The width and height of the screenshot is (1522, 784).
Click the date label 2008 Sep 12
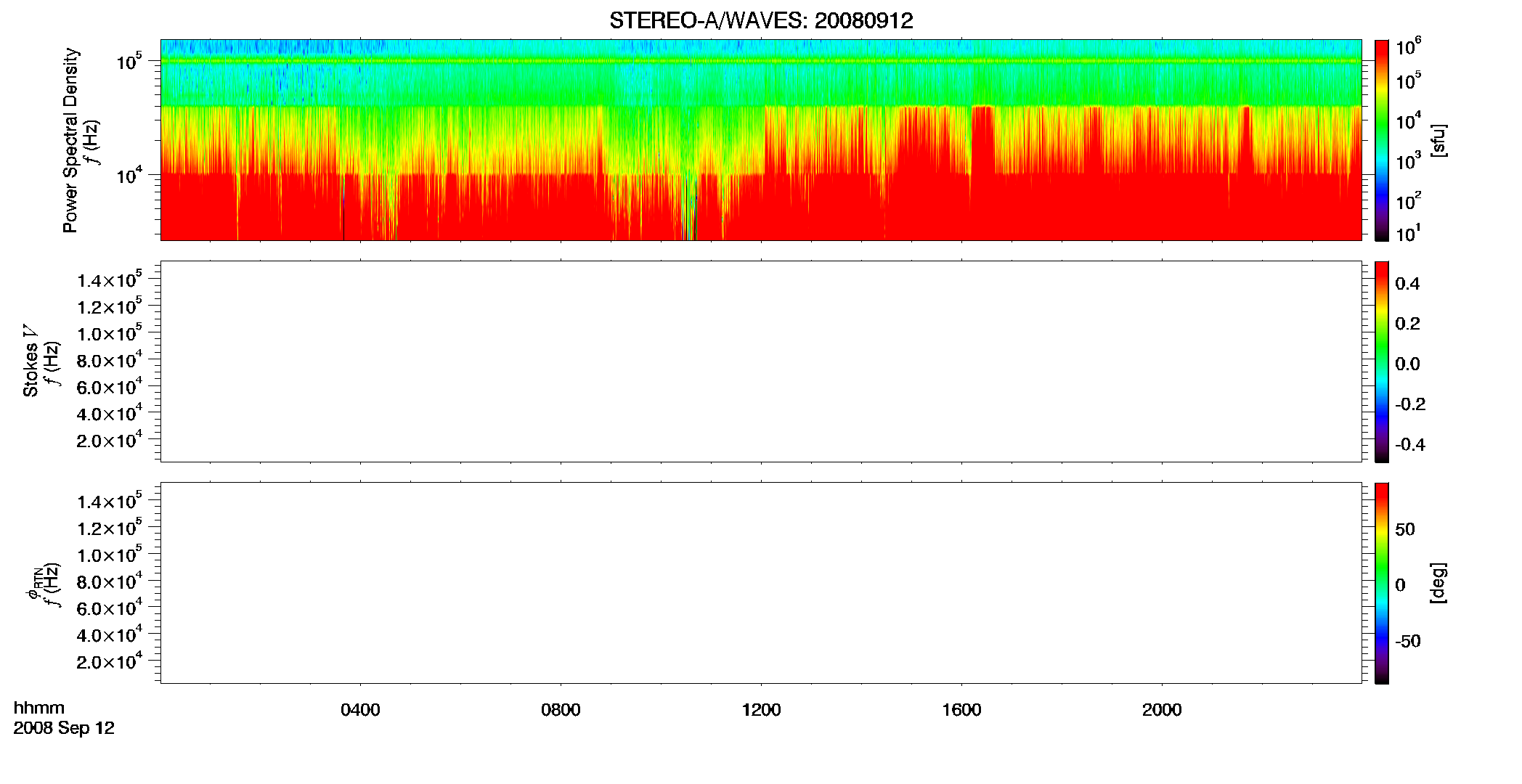(x=64, y=728)
